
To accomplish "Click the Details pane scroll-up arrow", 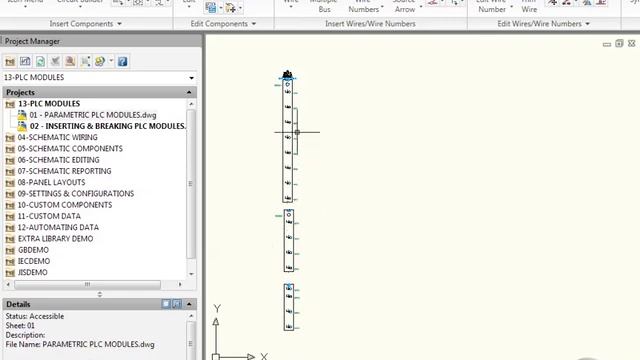I will point(191,316).
